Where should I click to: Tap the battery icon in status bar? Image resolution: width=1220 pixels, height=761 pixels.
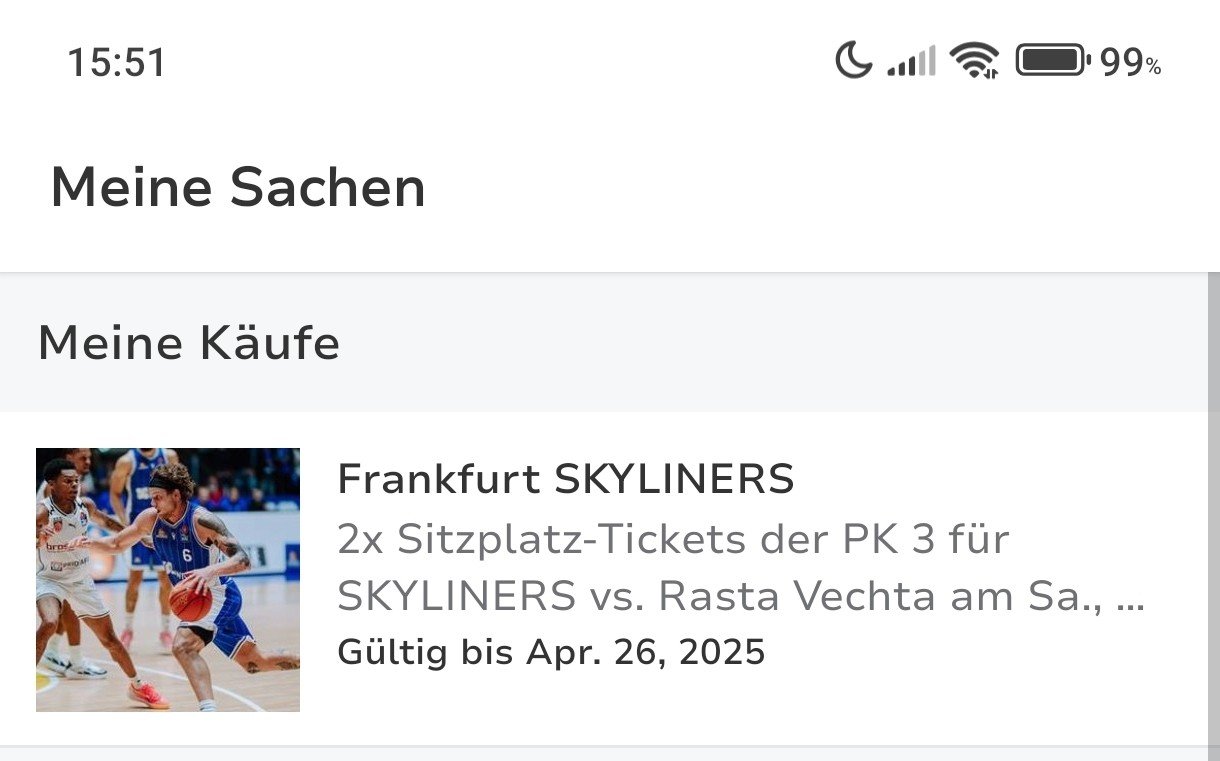[1052, 61]
